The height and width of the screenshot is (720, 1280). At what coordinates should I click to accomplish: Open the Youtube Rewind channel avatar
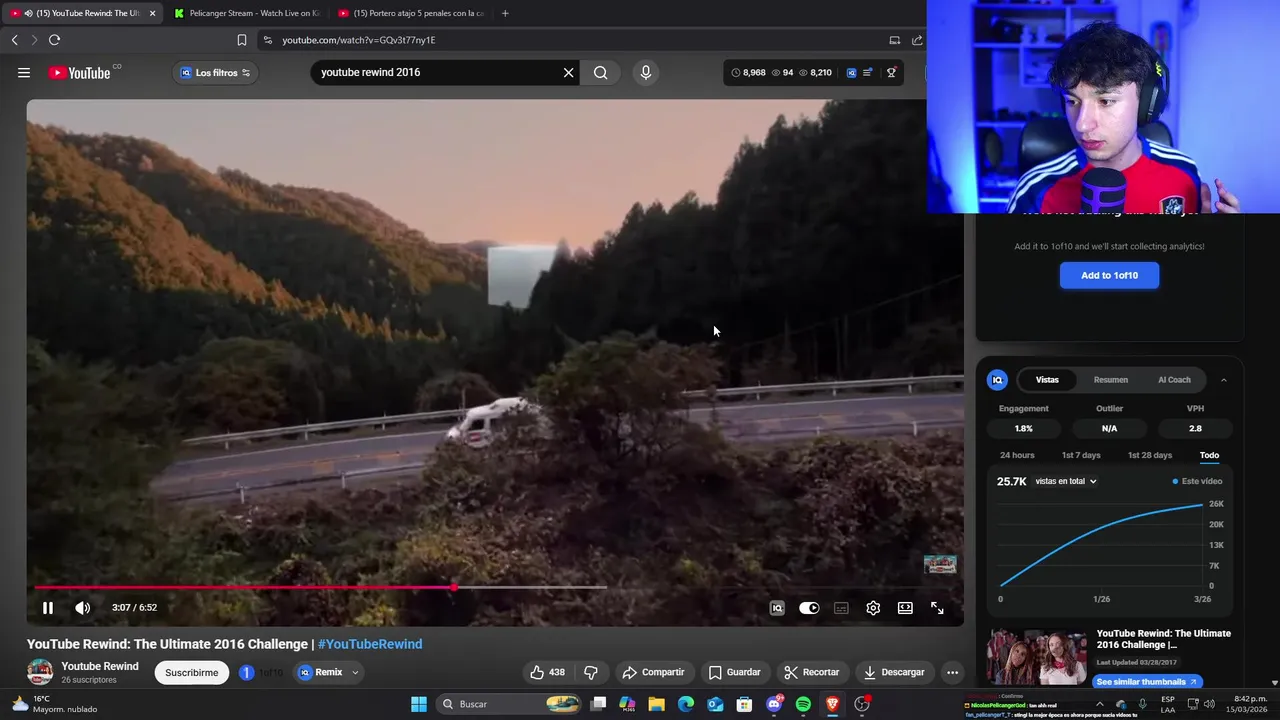pyautogui.click(x=40, y=672)
